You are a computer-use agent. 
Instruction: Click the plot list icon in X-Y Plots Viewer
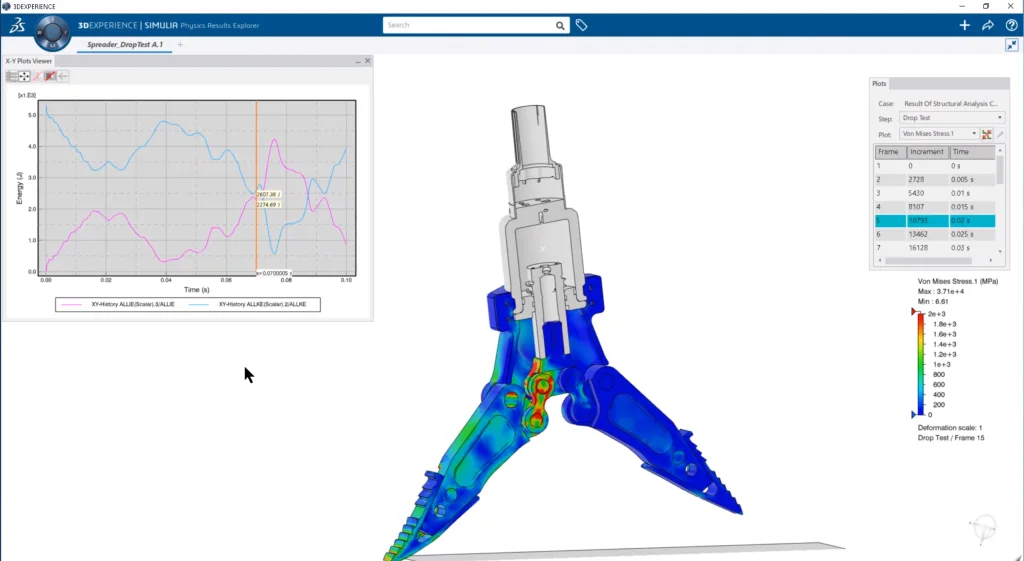[11, 76]
